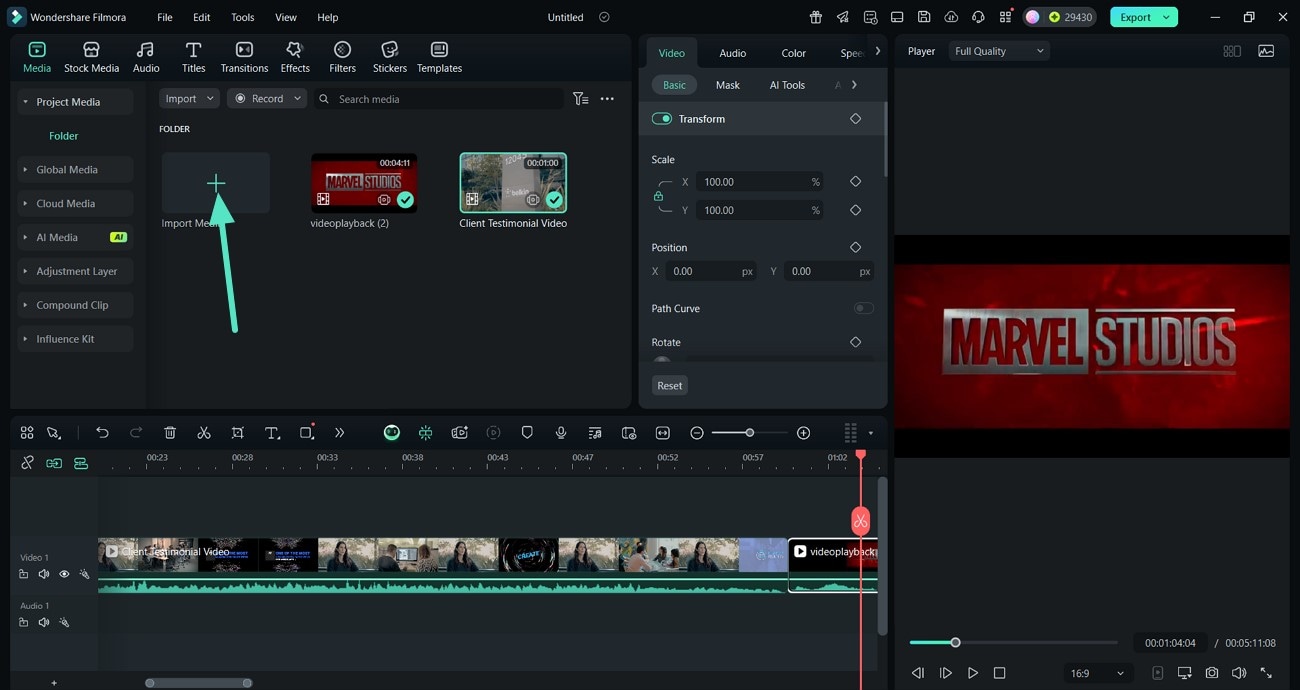Click the undo arrow in timeline toolbar
Image resolution: width=1300 pixels, height=690 pixels.
102,433
